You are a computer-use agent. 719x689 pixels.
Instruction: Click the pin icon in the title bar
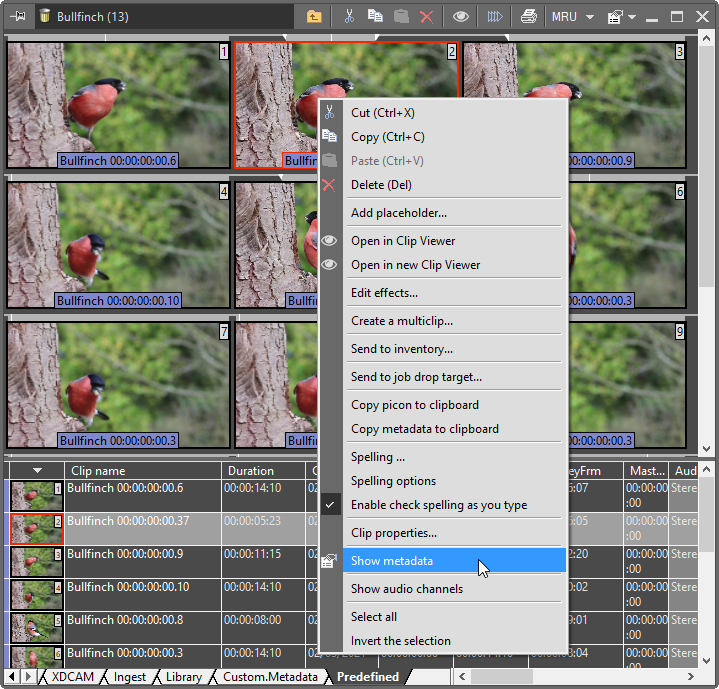click(x=17, y=16)
